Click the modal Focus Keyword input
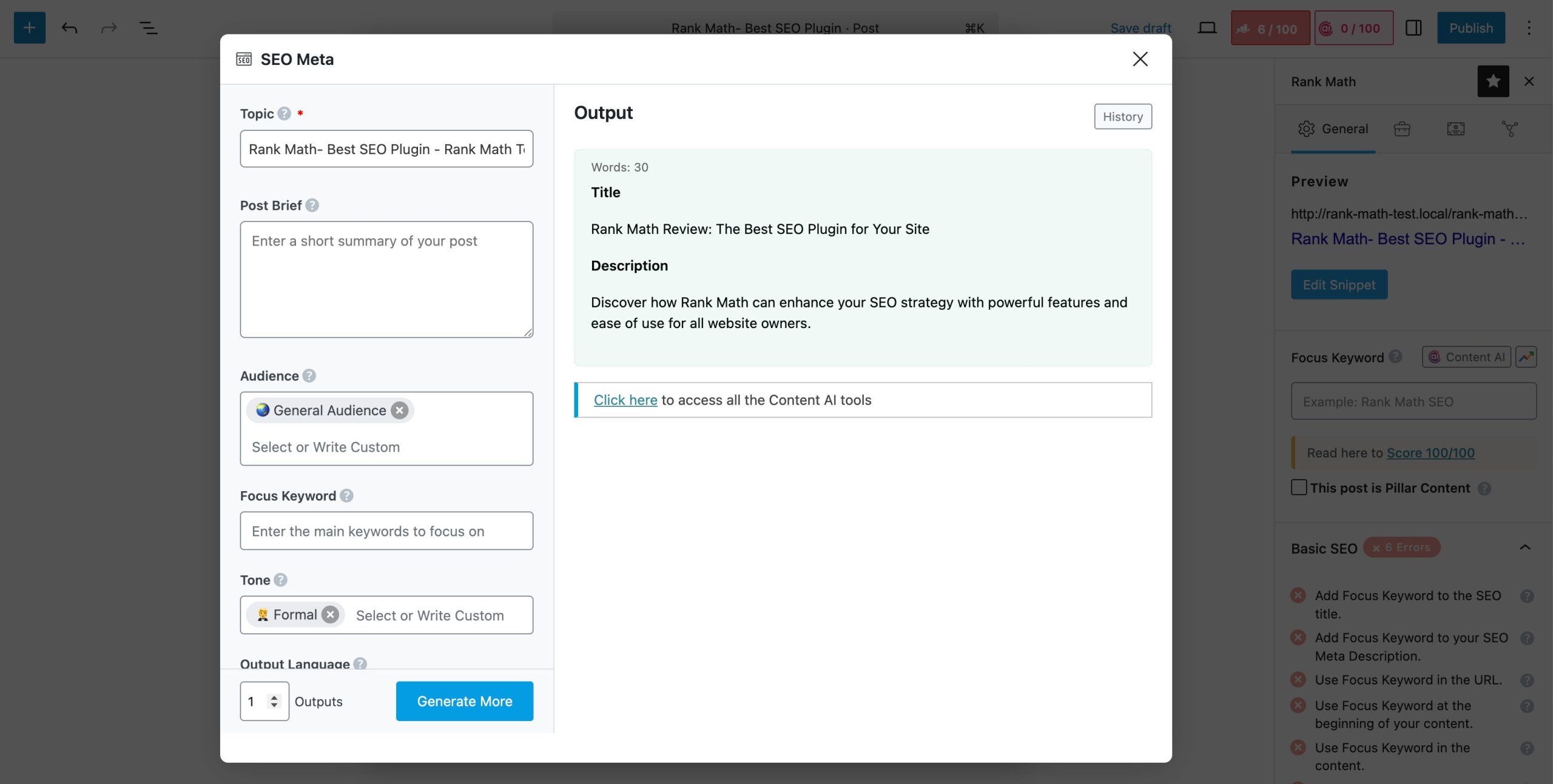 tap(386, 531)
